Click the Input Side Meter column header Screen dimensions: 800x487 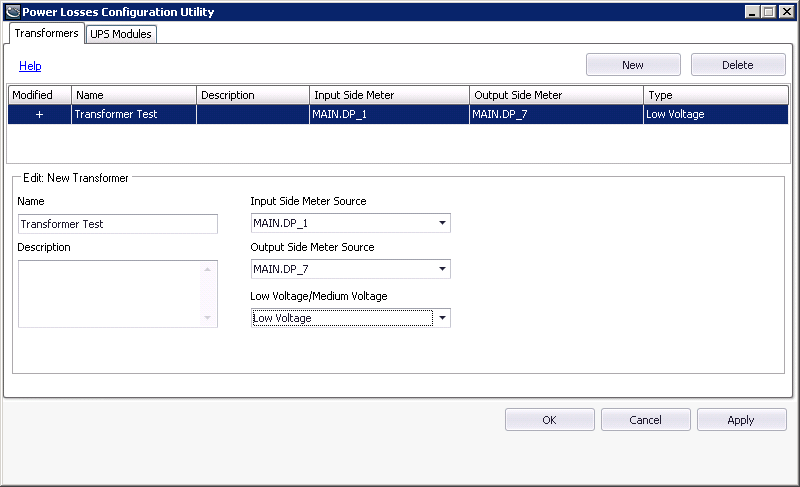tap(388, 95)
